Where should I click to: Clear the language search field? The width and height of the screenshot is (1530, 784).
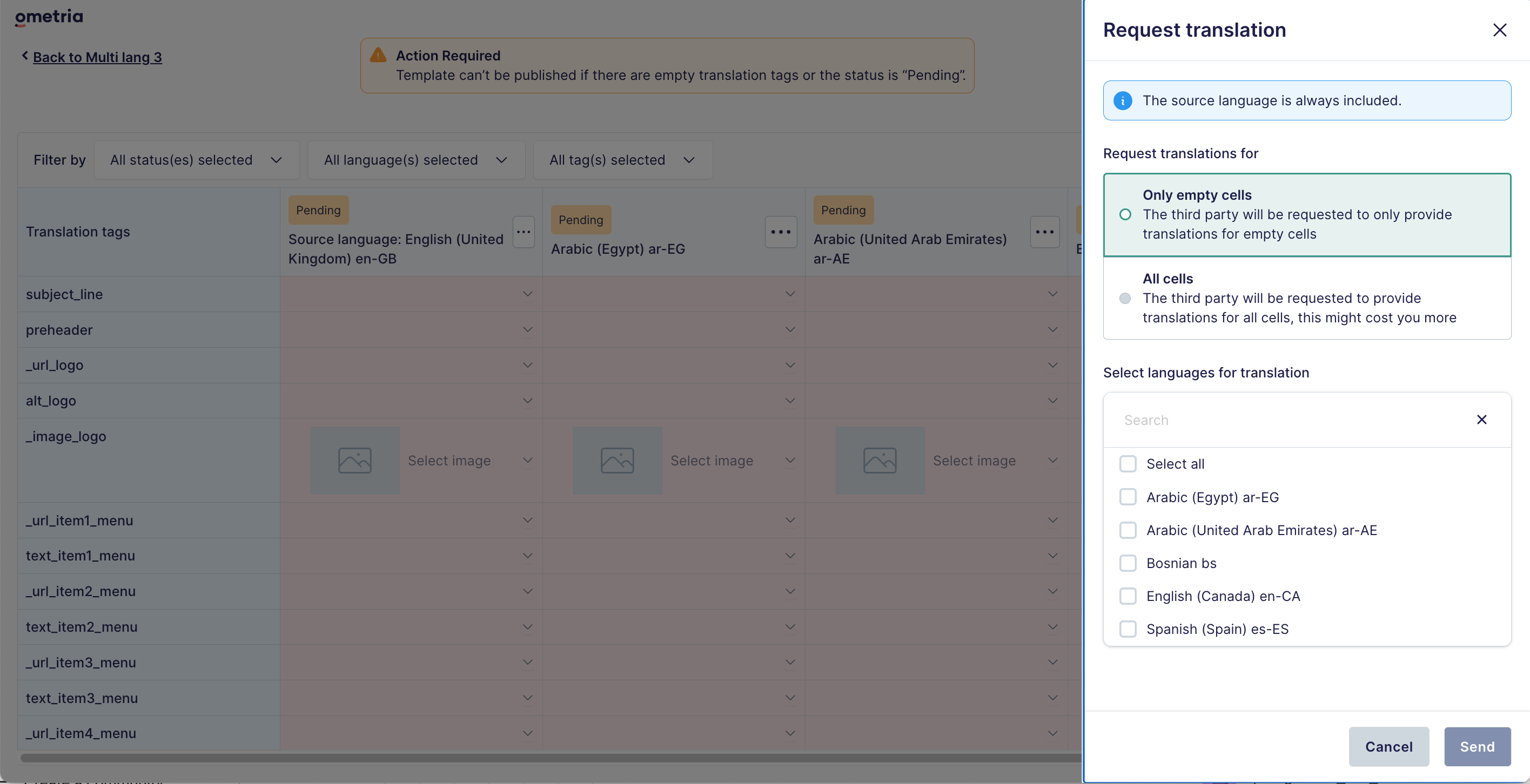[1481, 420]
